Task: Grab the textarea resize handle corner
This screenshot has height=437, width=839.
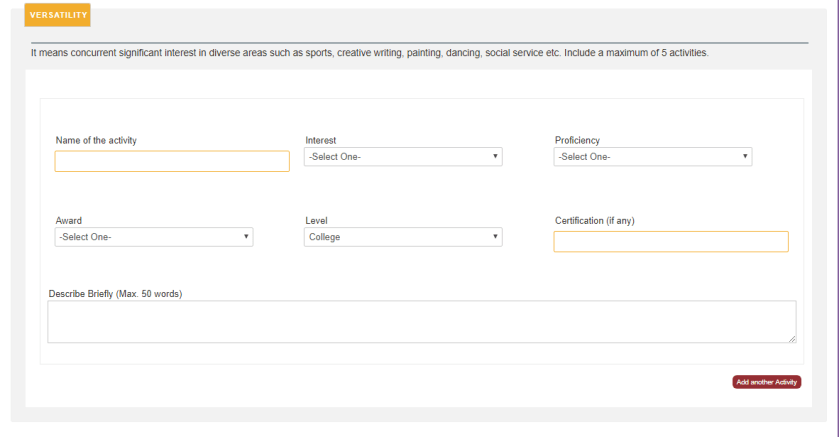Action: (792, 339)
